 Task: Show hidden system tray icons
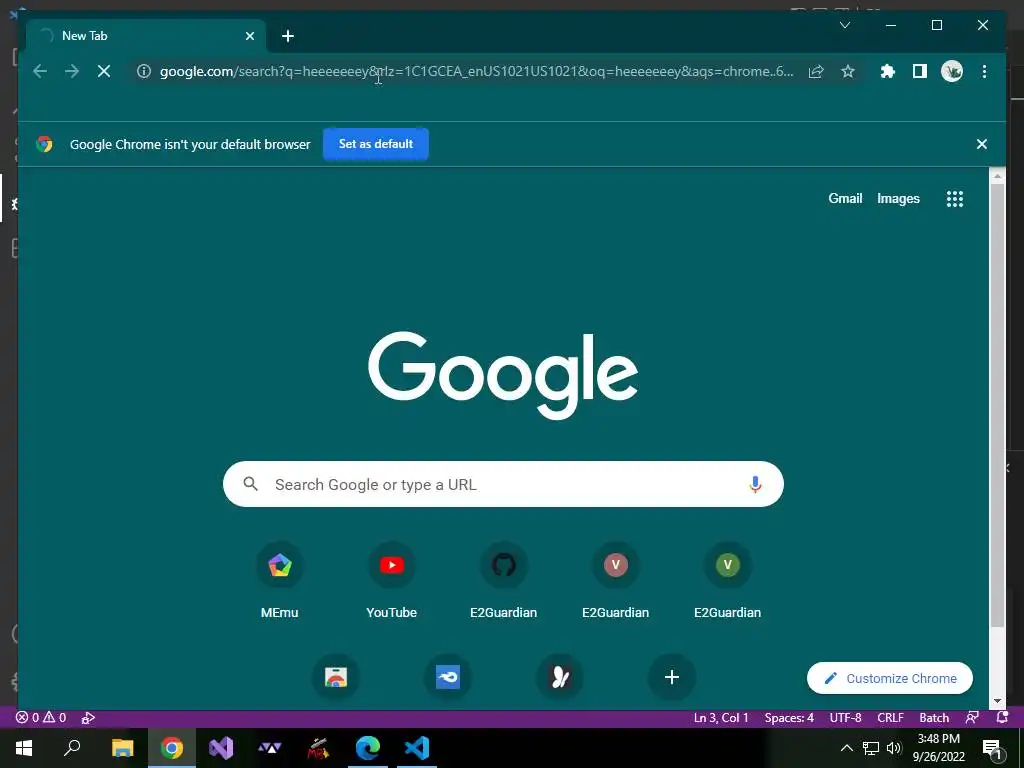(x=846, y=748)
